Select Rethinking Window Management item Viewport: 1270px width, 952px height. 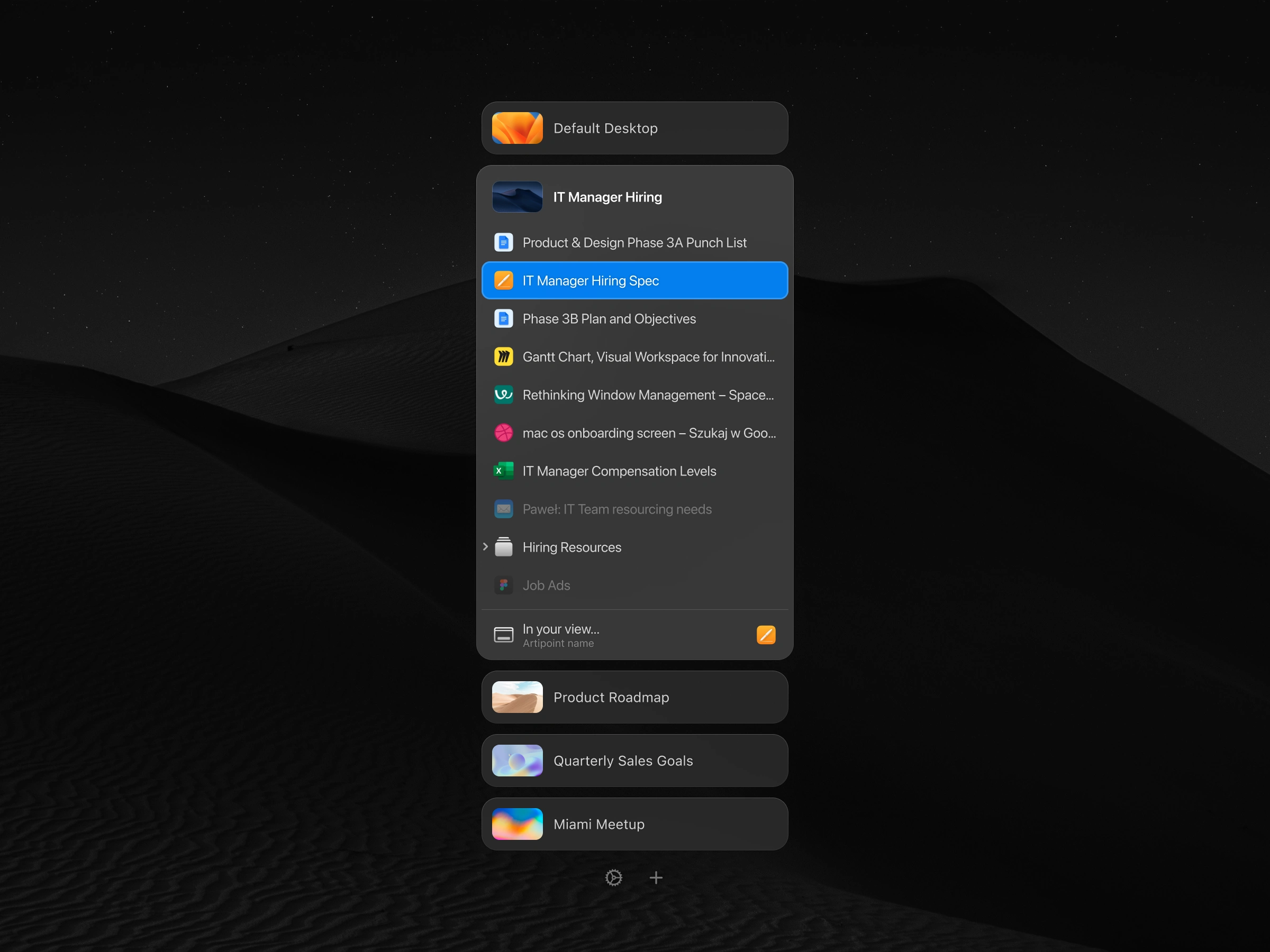648,395
